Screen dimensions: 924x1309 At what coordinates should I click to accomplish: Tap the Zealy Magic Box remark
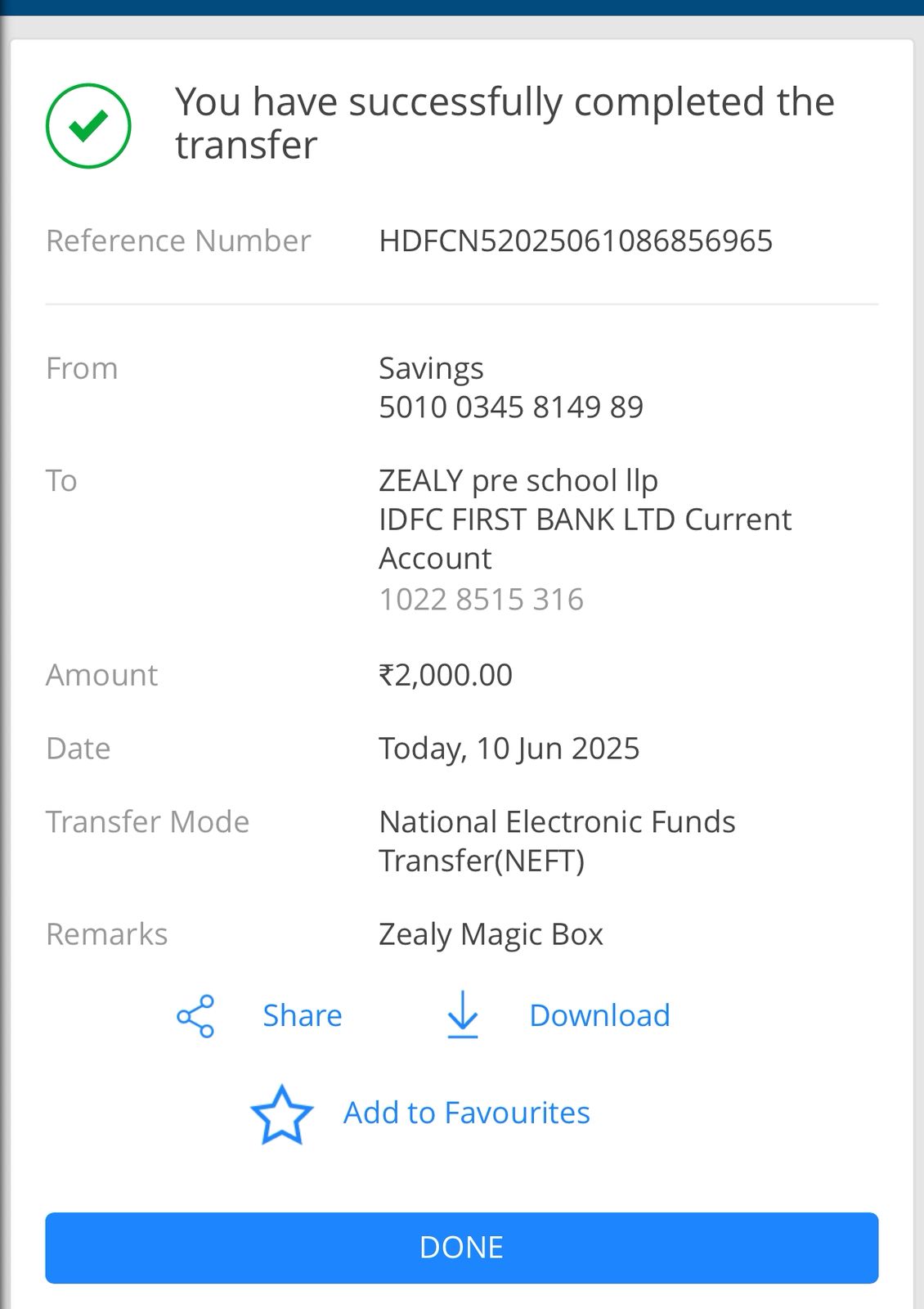pos(491,934)
